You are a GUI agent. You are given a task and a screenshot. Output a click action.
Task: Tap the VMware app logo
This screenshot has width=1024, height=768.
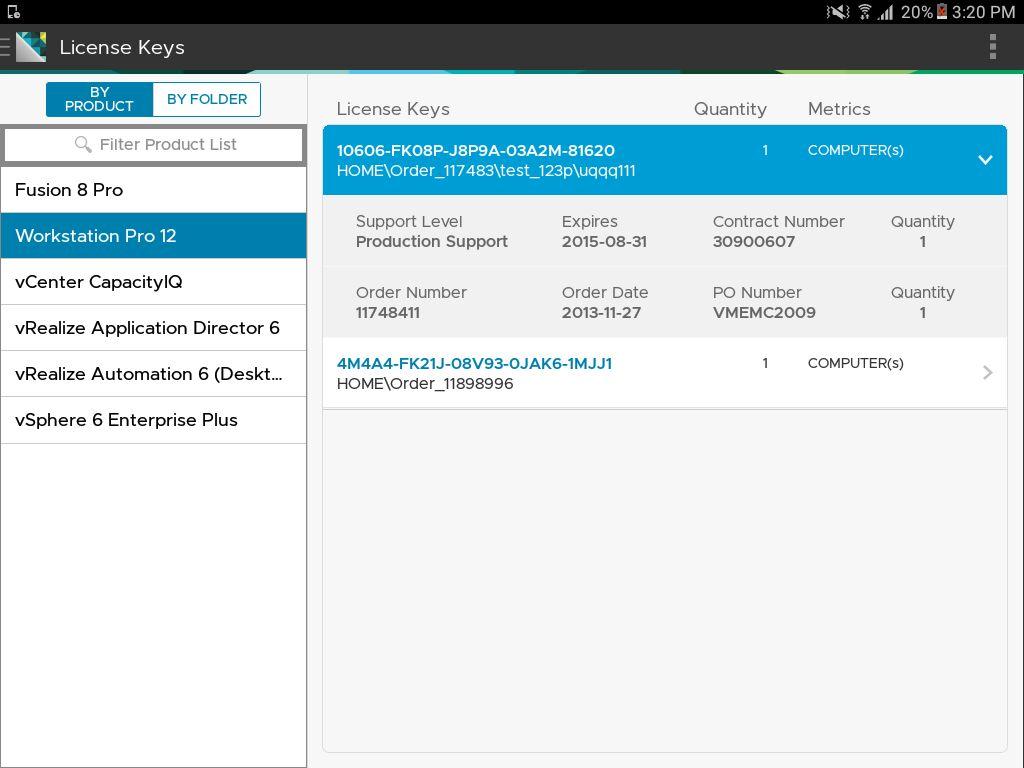tap(31, 47)
